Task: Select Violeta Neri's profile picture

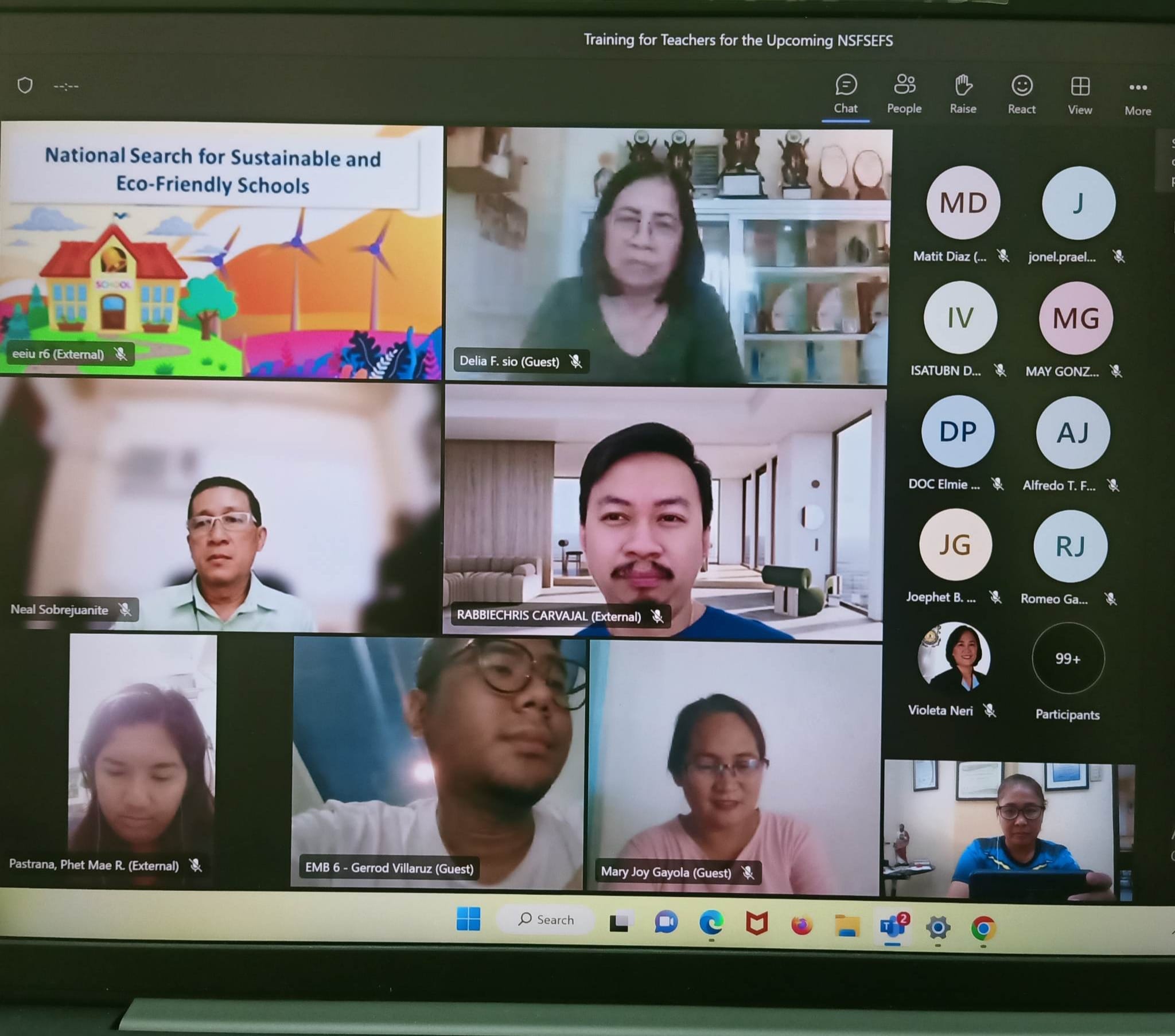Action: click(954, 657)
